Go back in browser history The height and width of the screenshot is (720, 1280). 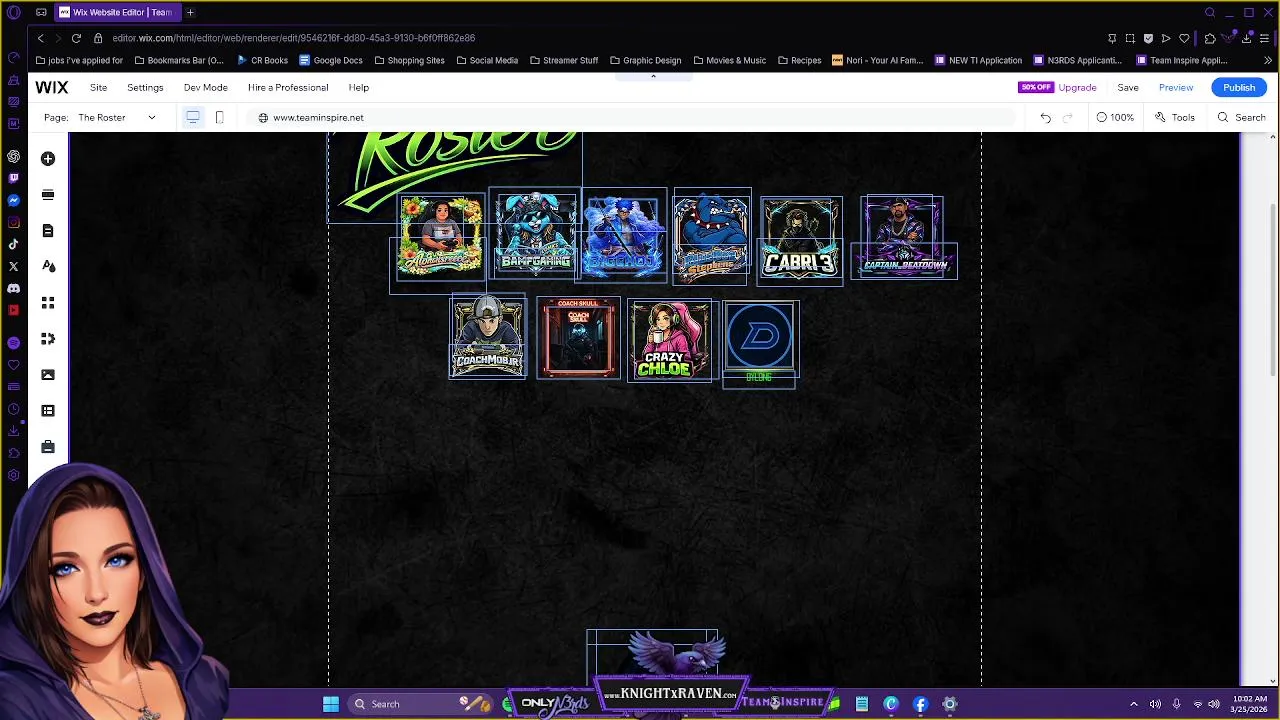point(40,38)
